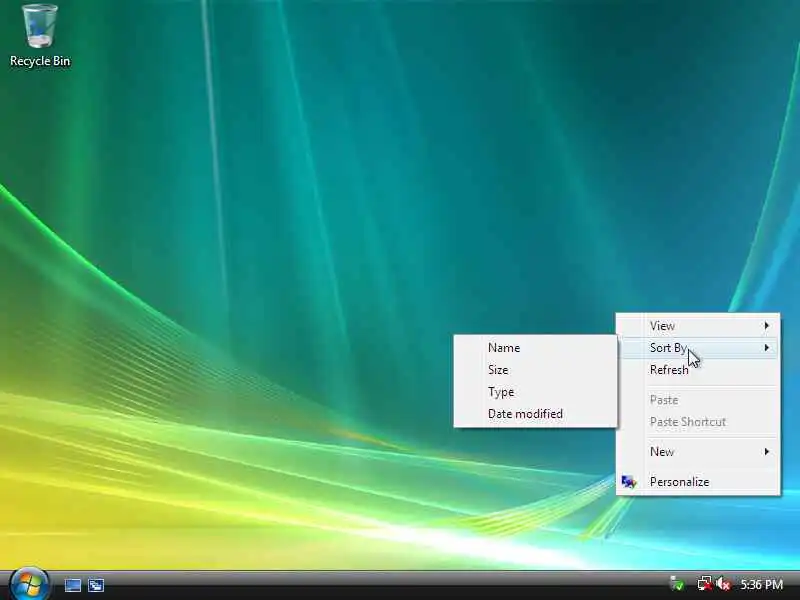Open the Sort By submenu entry
800x600 pixels.
click(x=698, y=348)
